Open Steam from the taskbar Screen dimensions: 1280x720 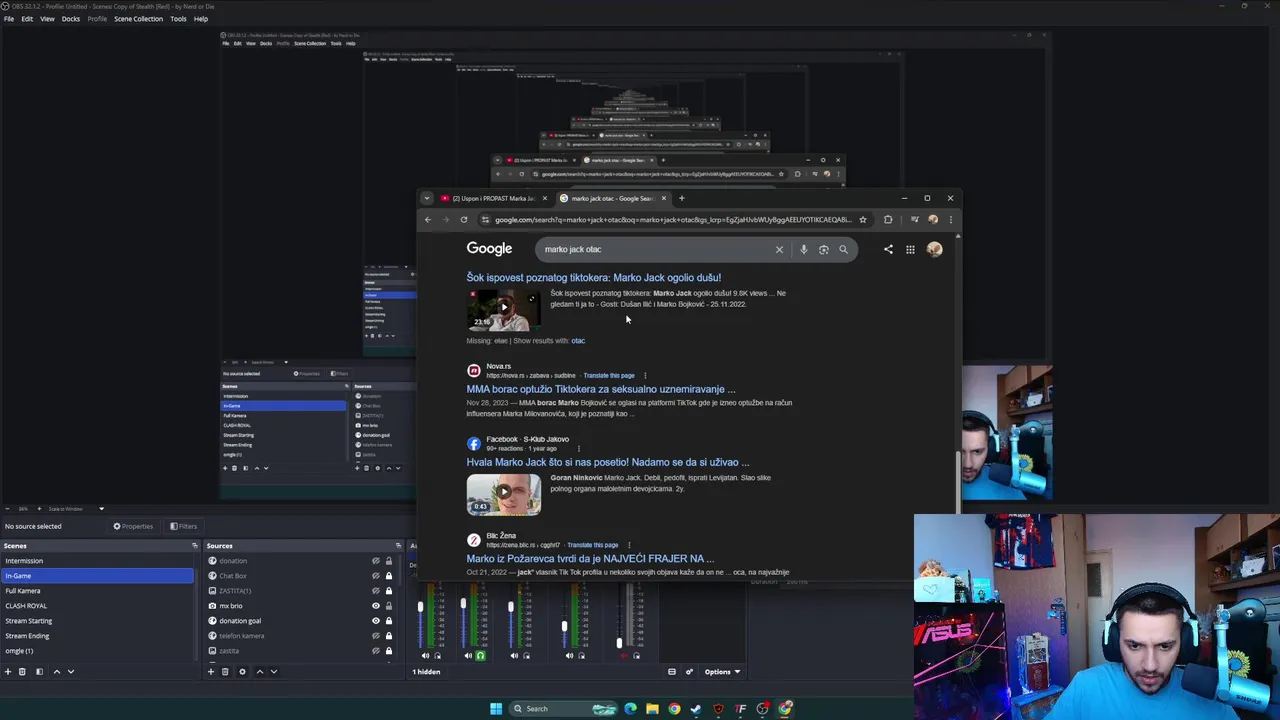point(696,709)
